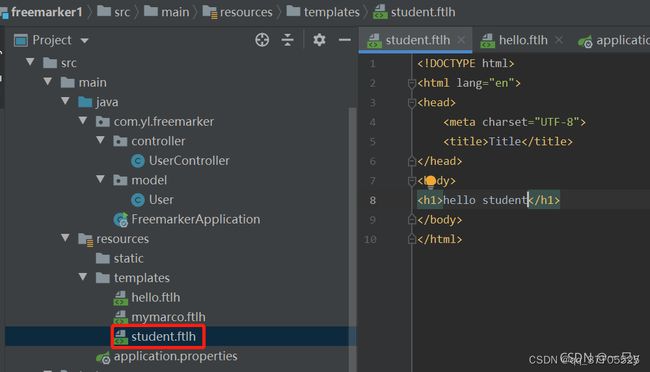This screenshot has height=372, width=650.
Task: Click the UserController class icon
Action: point(138,161)
